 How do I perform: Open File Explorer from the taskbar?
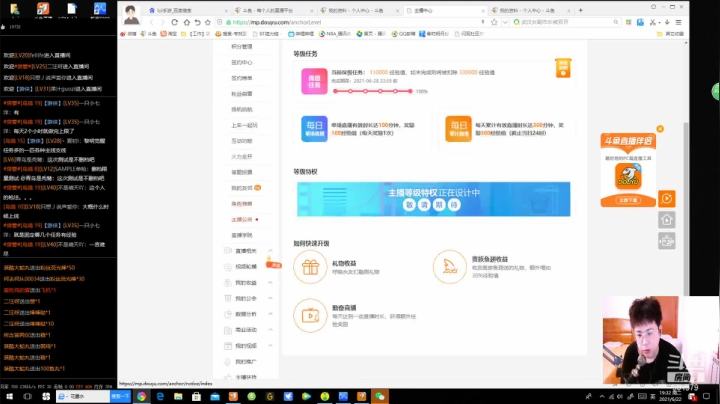point(178,396)
